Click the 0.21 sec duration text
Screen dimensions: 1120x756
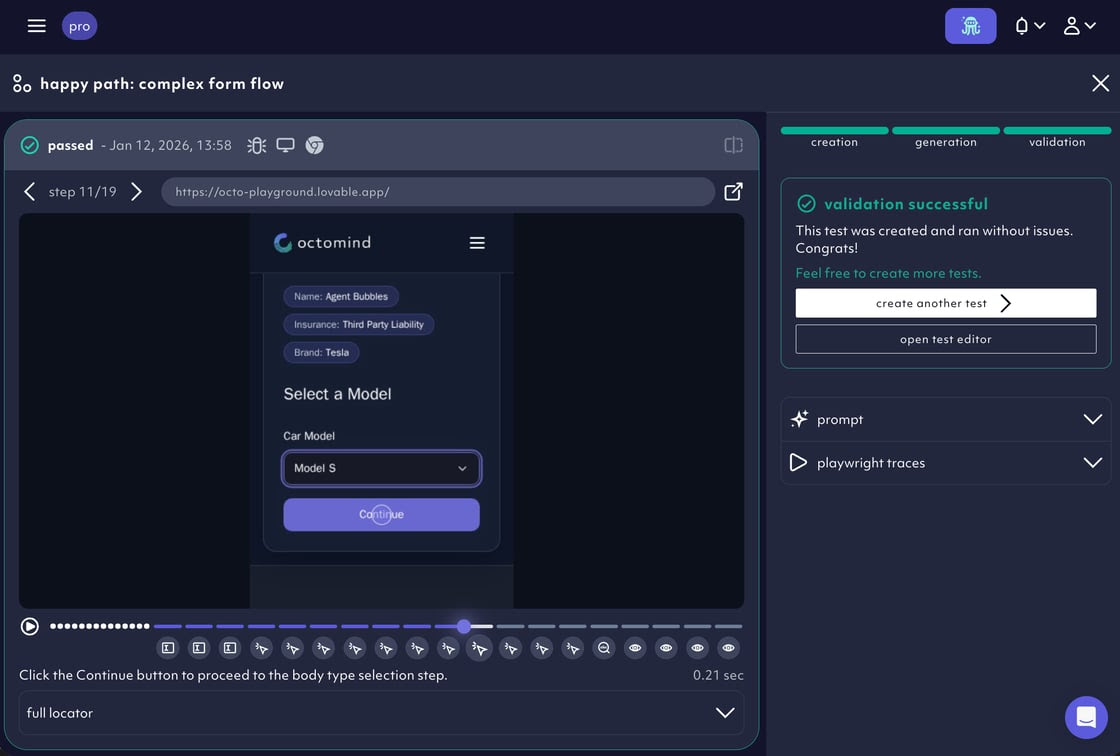pyautogui.click(x=718, y=675)
